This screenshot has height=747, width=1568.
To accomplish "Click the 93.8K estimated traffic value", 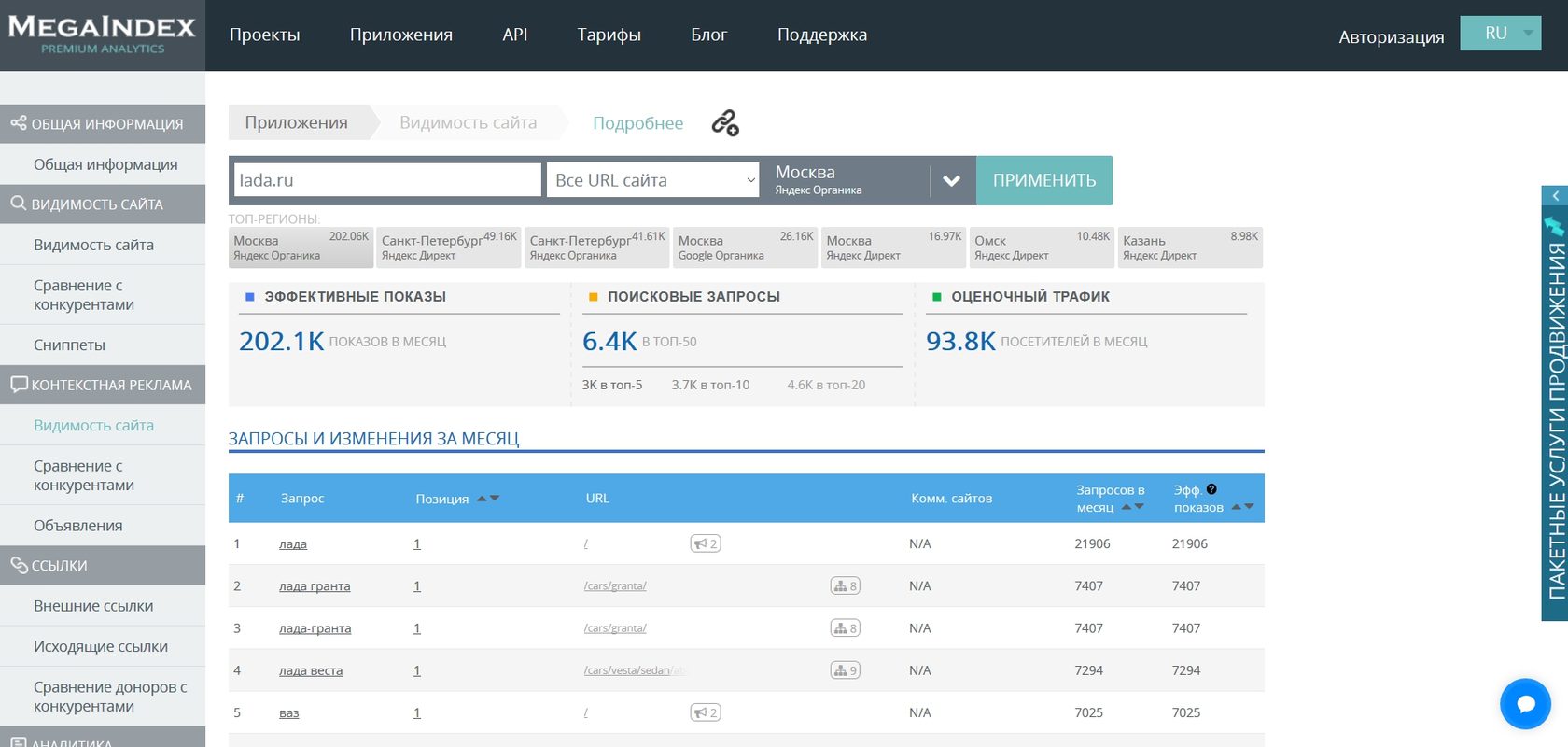I will [960, 341].
